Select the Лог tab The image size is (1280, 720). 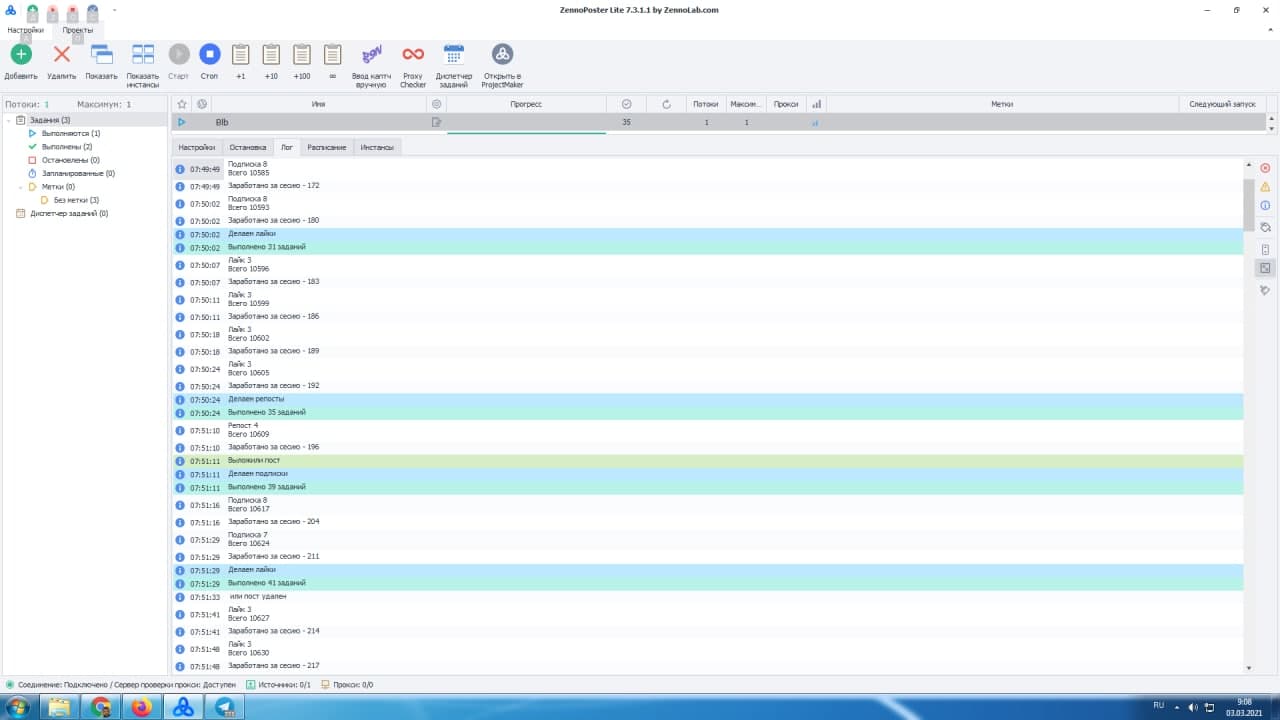287,147
